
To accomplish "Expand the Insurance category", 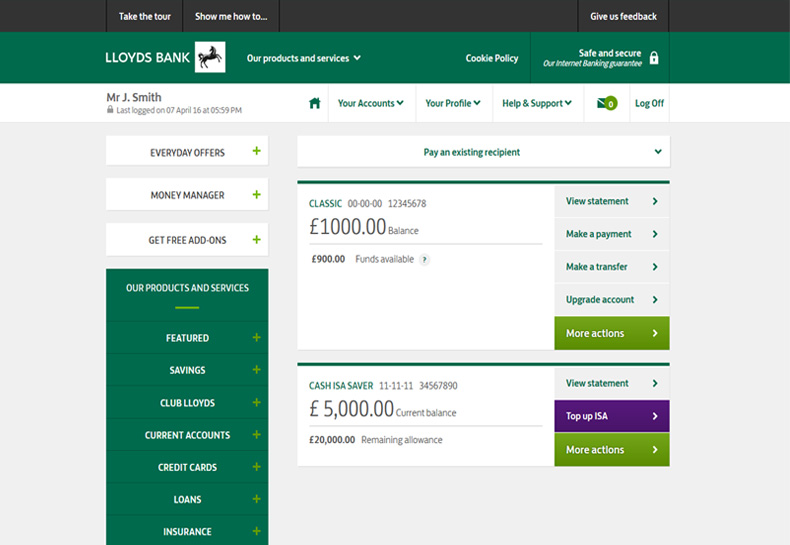I will (x=187, y=530).
